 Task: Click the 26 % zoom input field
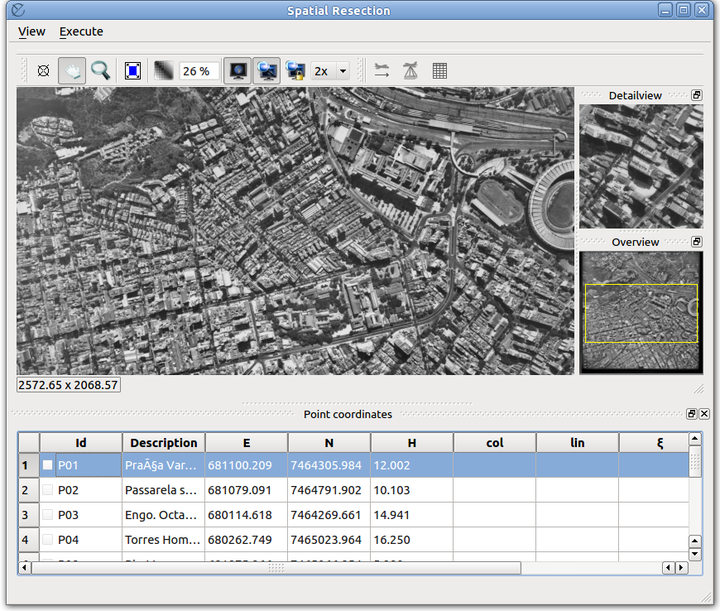point(199,71)
